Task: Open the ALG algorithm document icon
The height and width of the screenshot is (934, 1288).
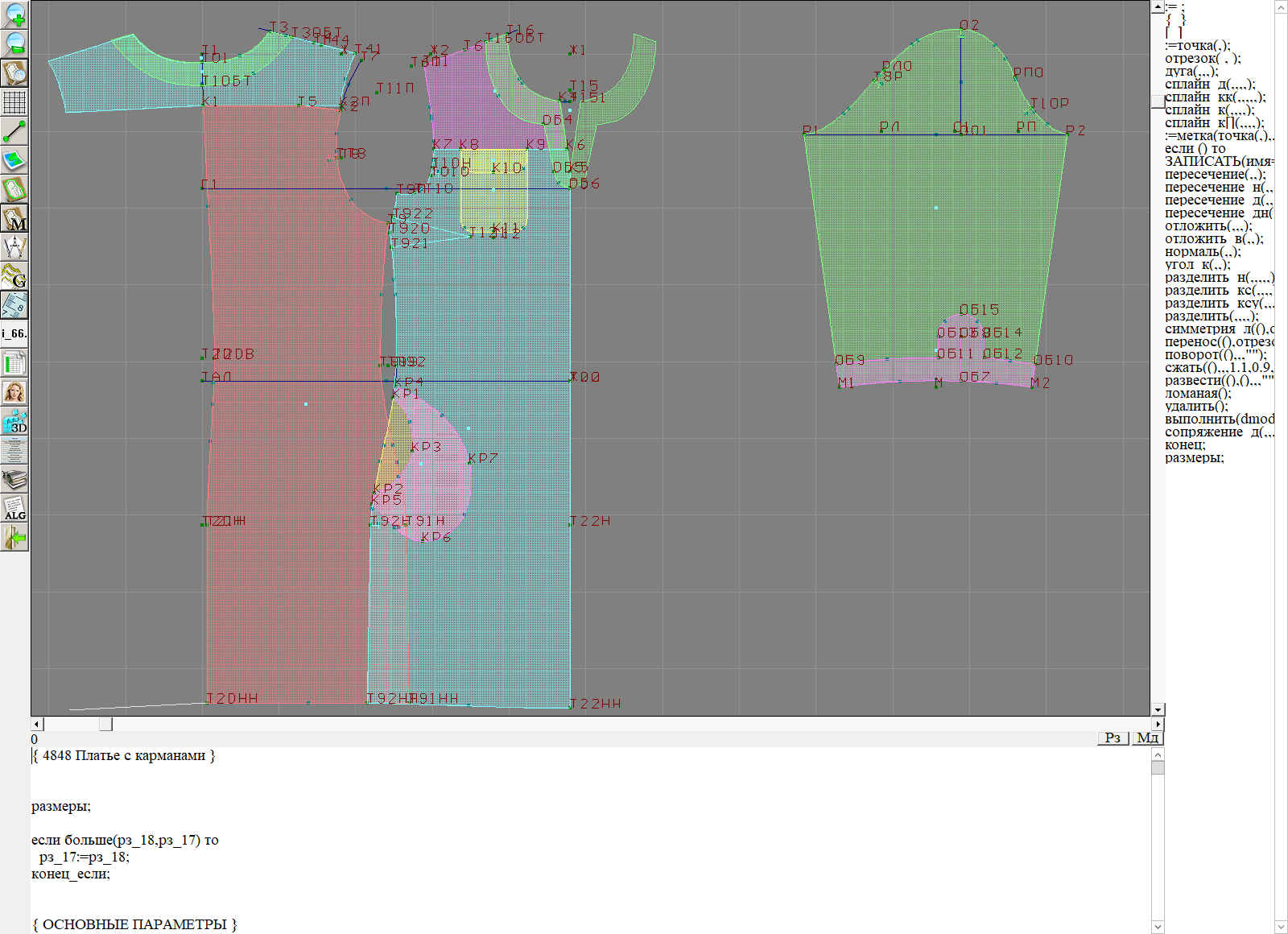Action: pyautogui.click(x=14, y=509)
